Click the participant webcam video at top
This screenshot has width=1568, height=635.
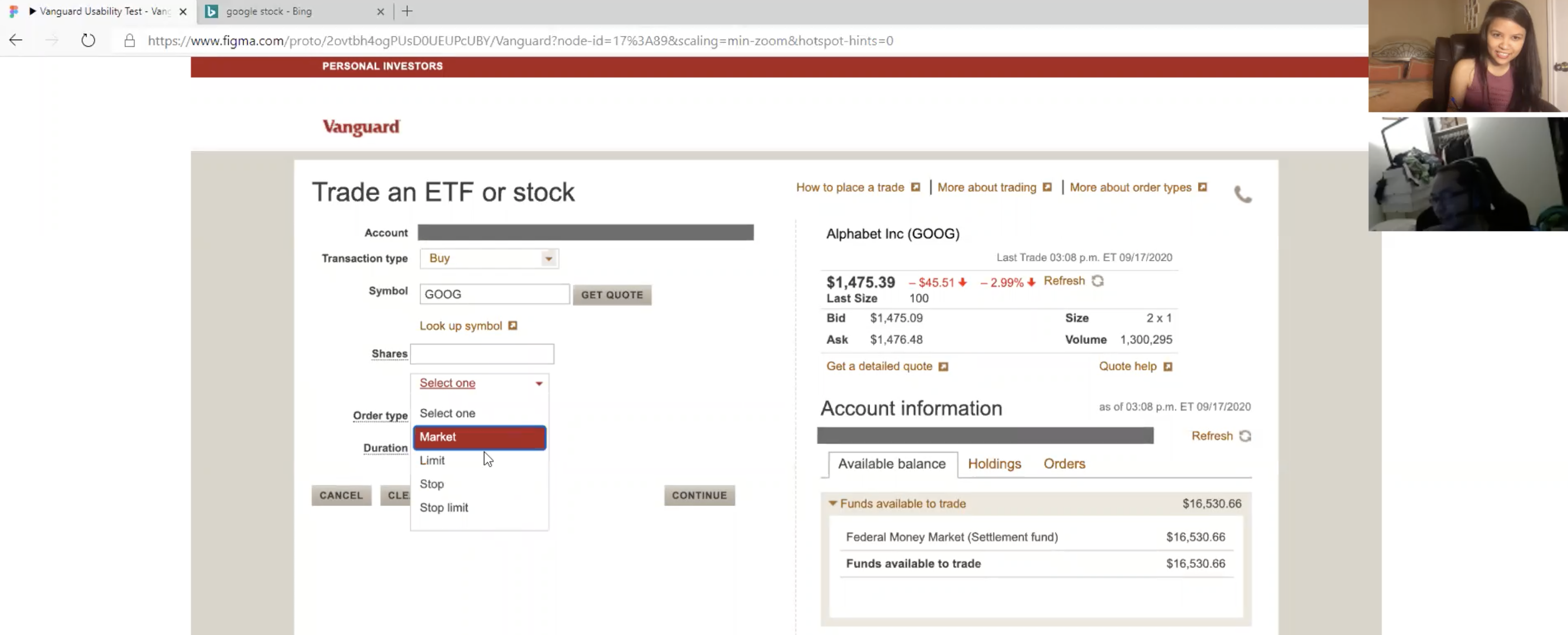(1467, 56)
